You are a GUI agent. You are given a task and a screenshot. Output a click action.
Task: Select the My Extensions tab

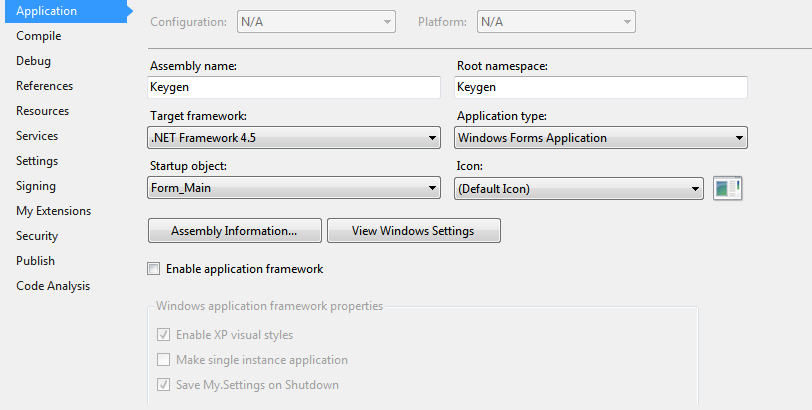(53, 211)
